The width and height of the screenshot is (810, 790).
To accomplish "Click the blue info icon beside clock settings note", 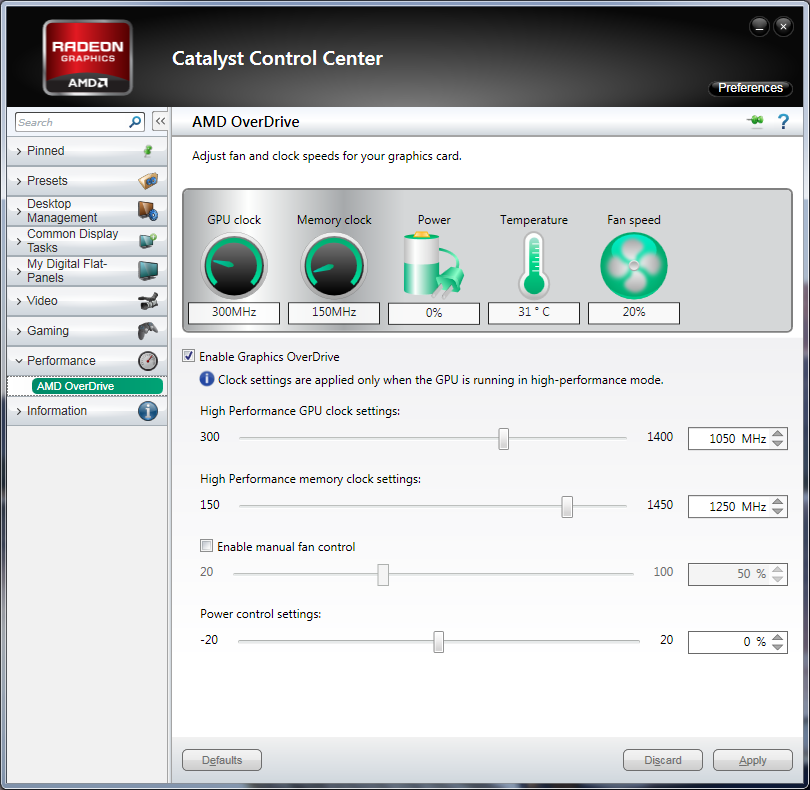I will tap(207, 379).
